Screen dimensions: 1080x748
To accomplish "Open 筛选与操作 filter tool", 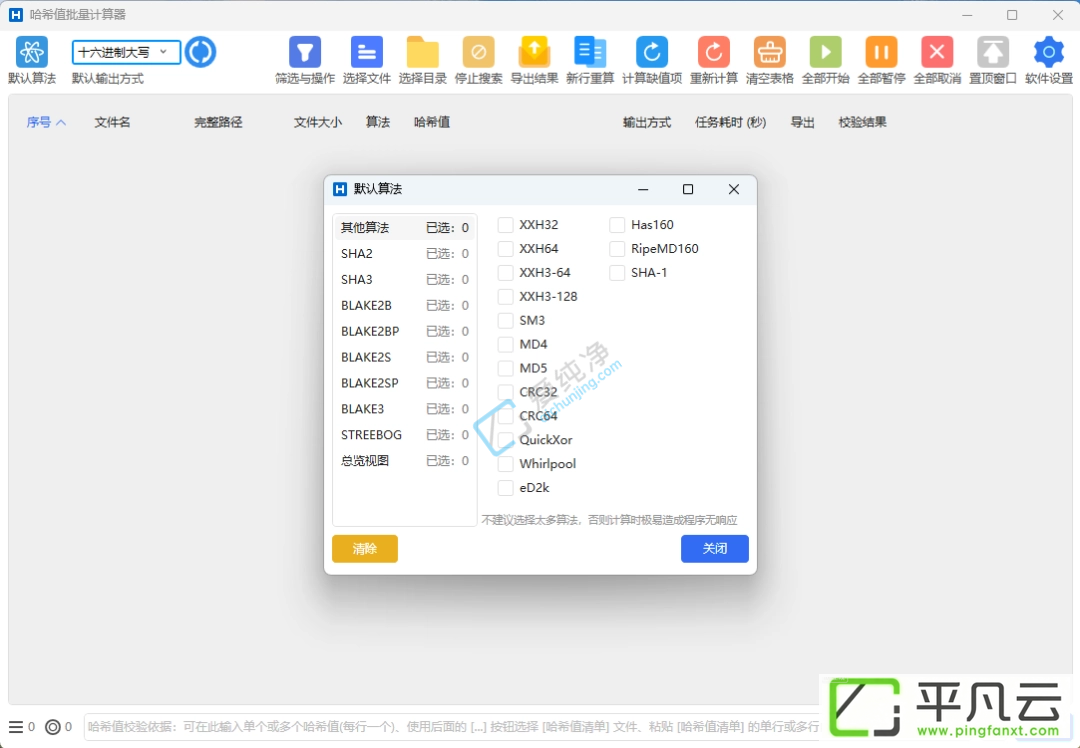I will [x=305, y=52].
